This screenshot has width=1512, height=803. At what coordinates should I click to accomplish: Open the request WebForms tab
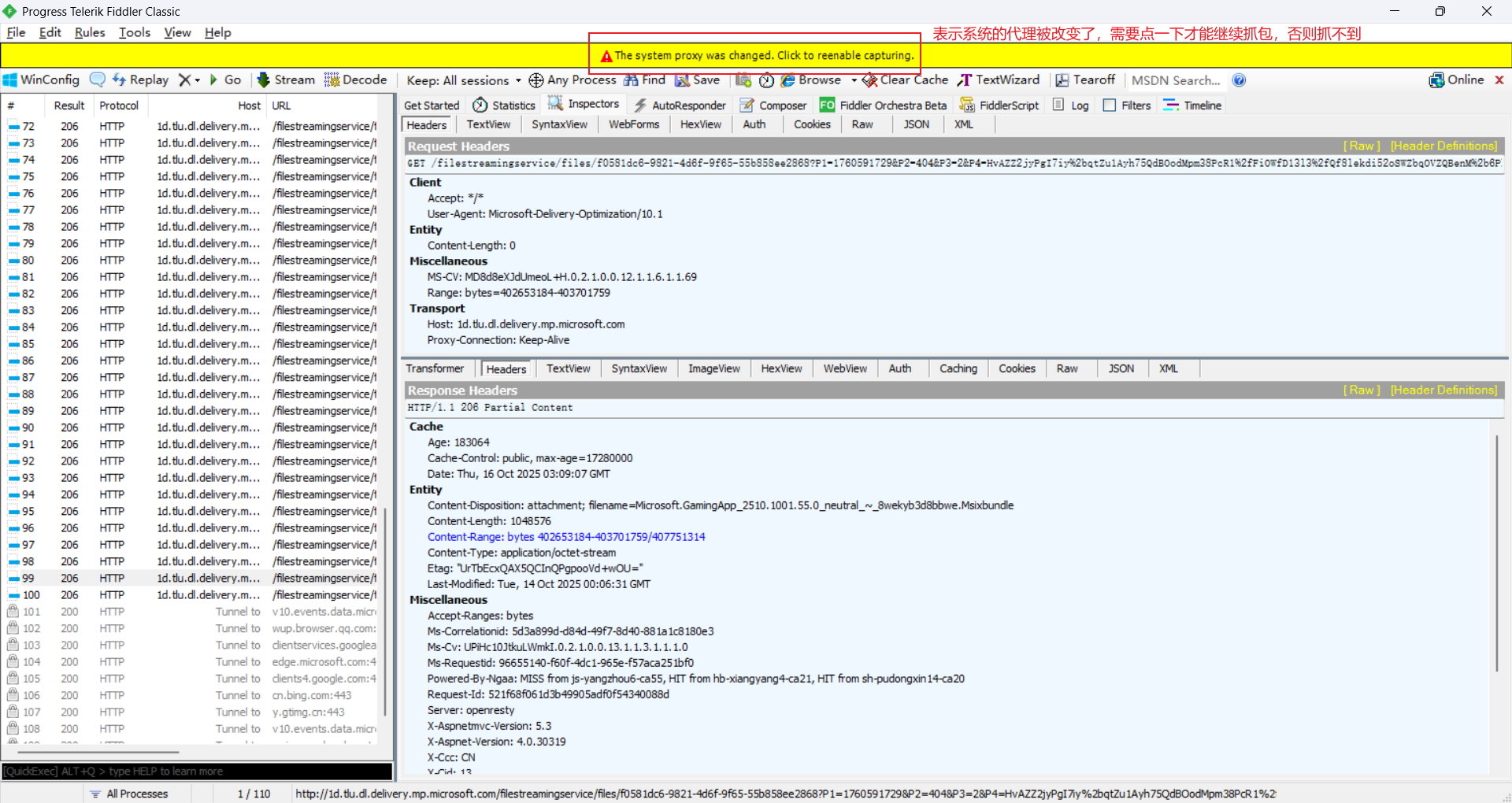(634, 124)
